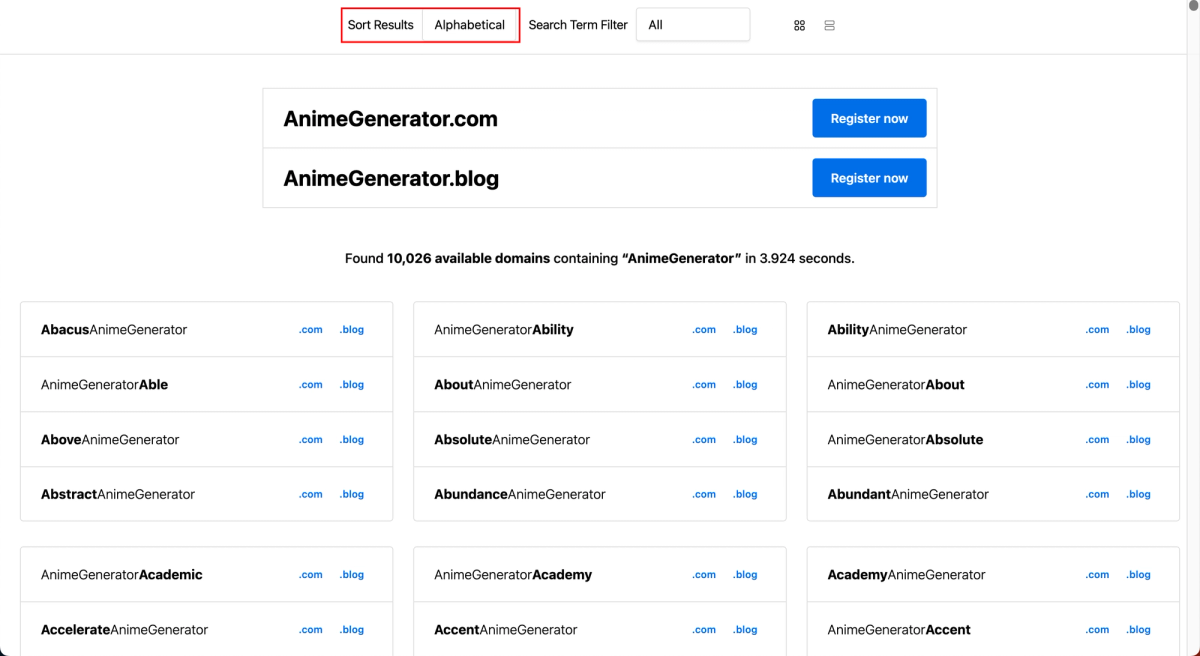Image resolution: width=1200 pixels, height=656 pixels.
Task: Open .blog for AbilityAnimeGenerator
Action: [1139, 330]
